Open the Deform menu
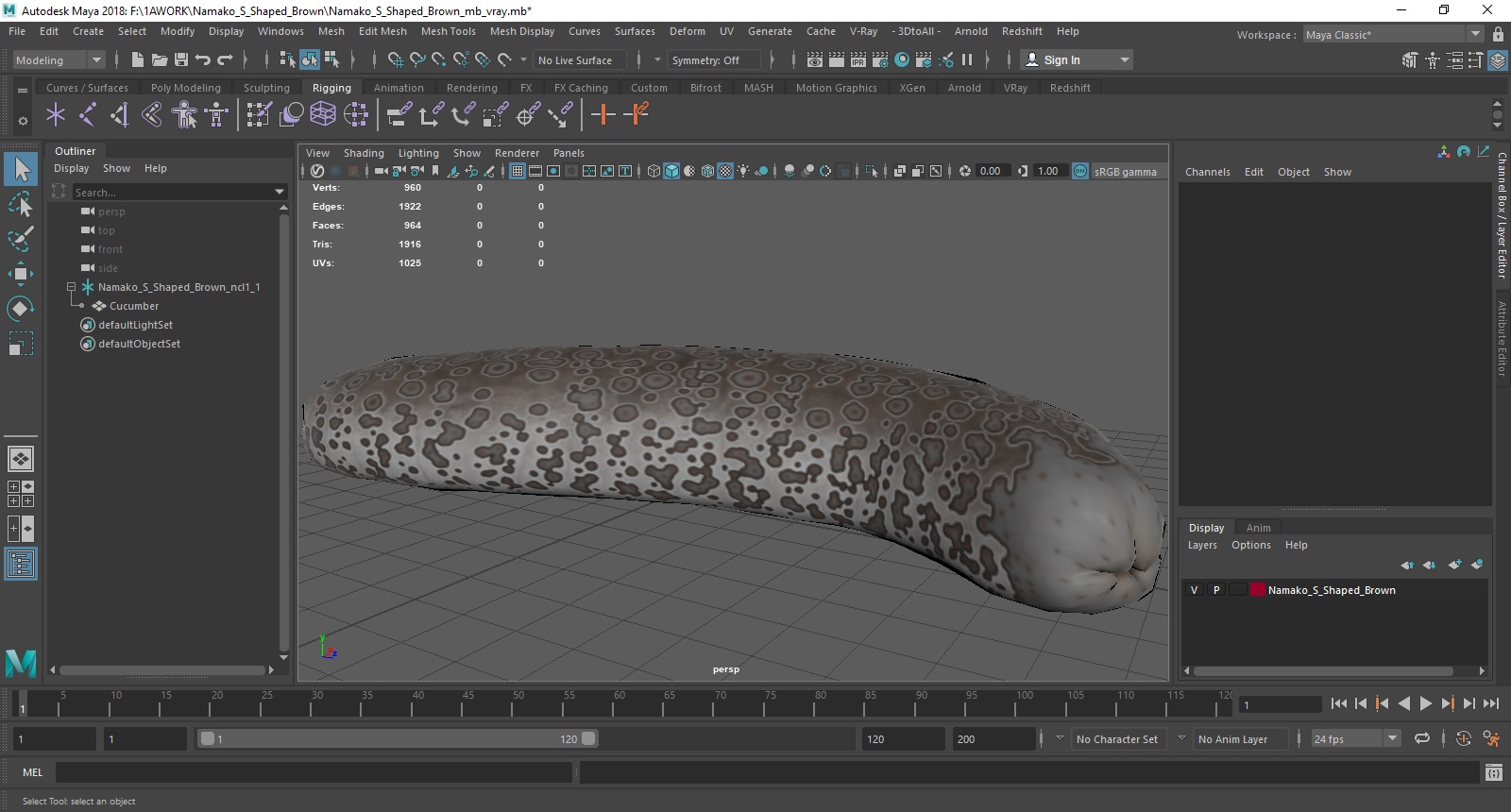 (x=687, y=31)
